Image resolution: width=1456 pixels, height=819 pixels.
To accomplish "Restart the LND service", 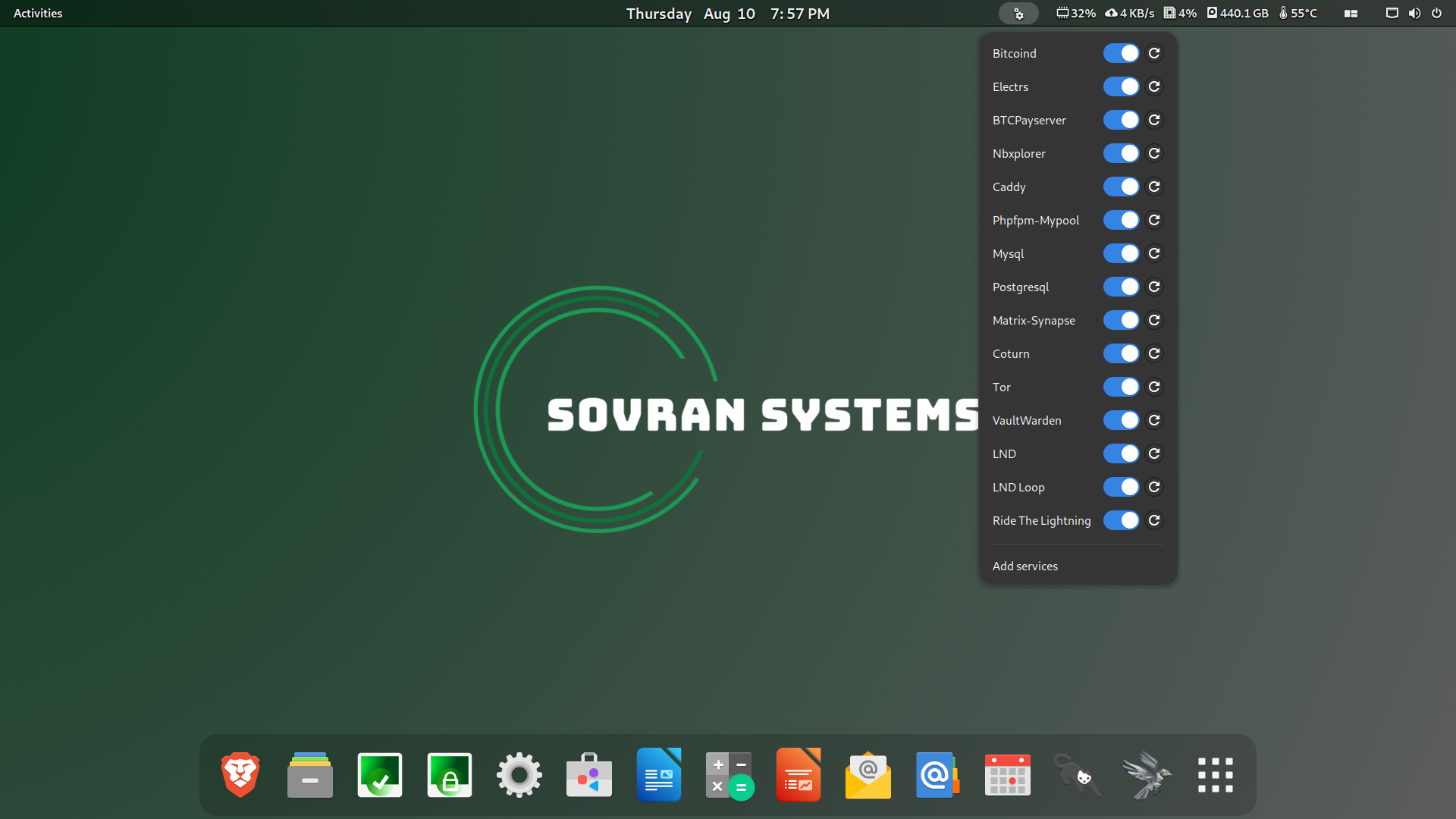I will tap(1154, 453).
